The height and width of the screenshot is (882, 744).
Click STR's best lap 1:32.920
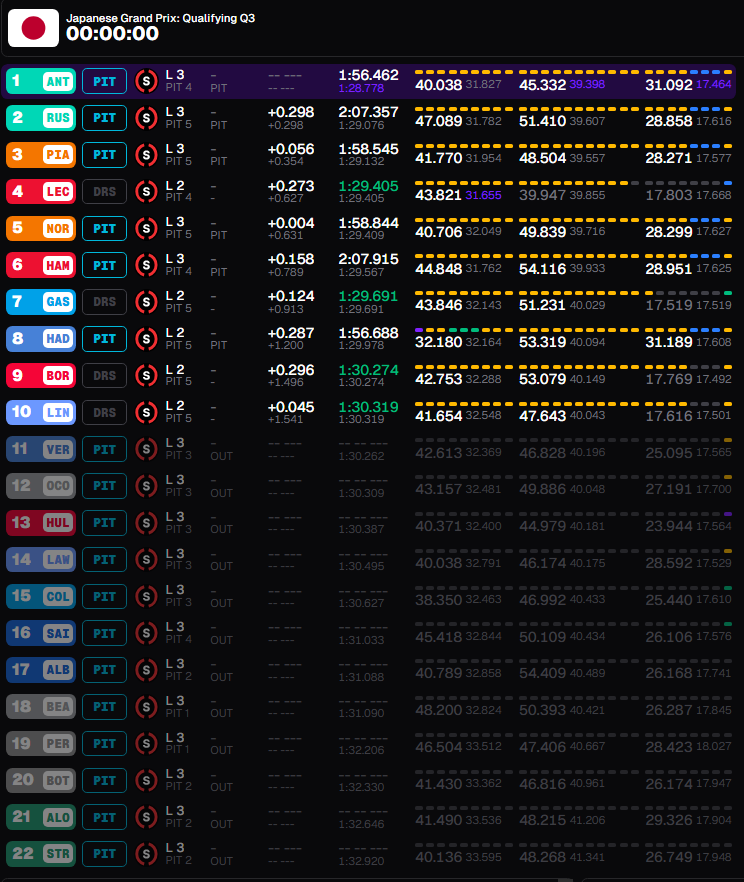pos(361,861)
